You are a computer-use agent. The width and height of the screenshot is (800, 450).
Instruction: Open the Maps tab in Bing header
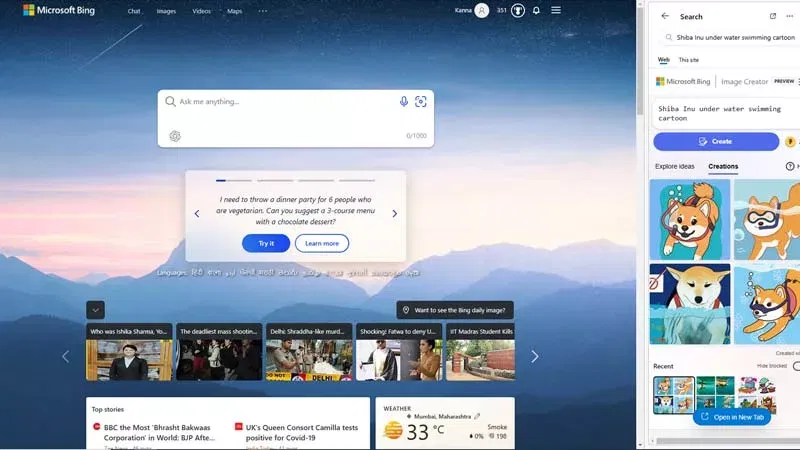click(x=234, y=11)
